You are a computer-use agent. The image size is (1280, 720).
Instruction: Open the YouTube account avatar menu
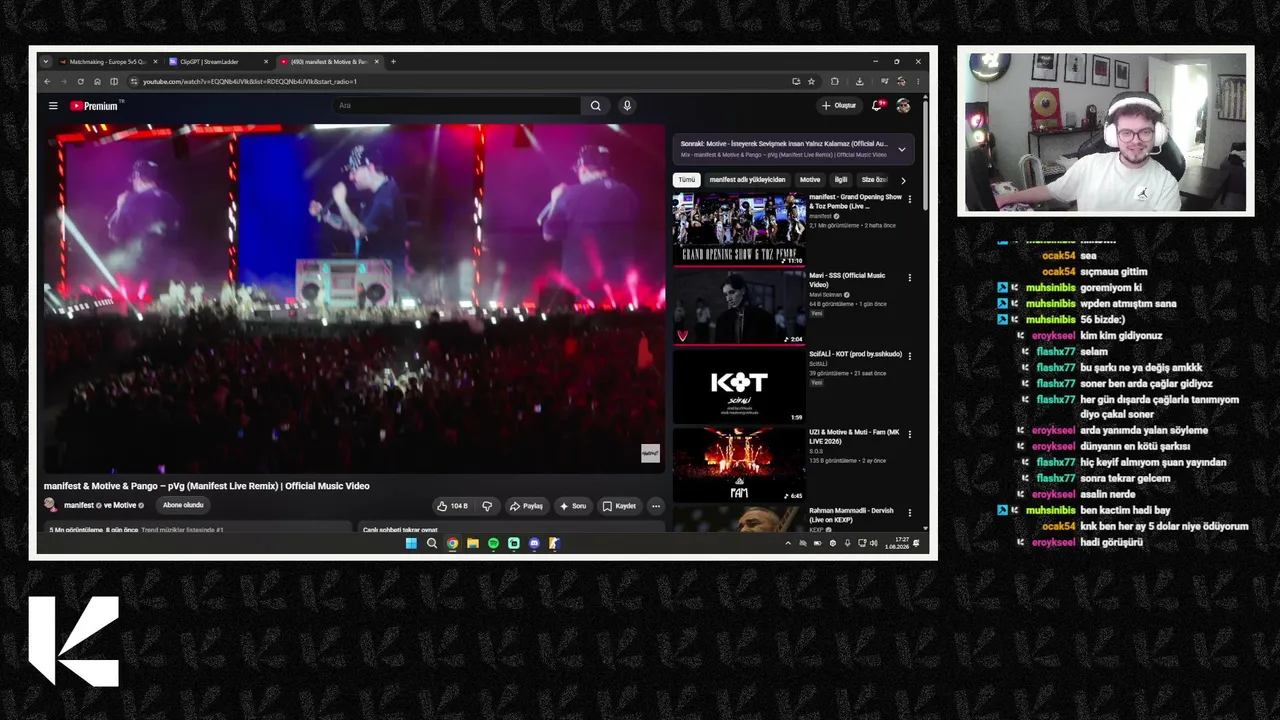(x=903, y=106)
